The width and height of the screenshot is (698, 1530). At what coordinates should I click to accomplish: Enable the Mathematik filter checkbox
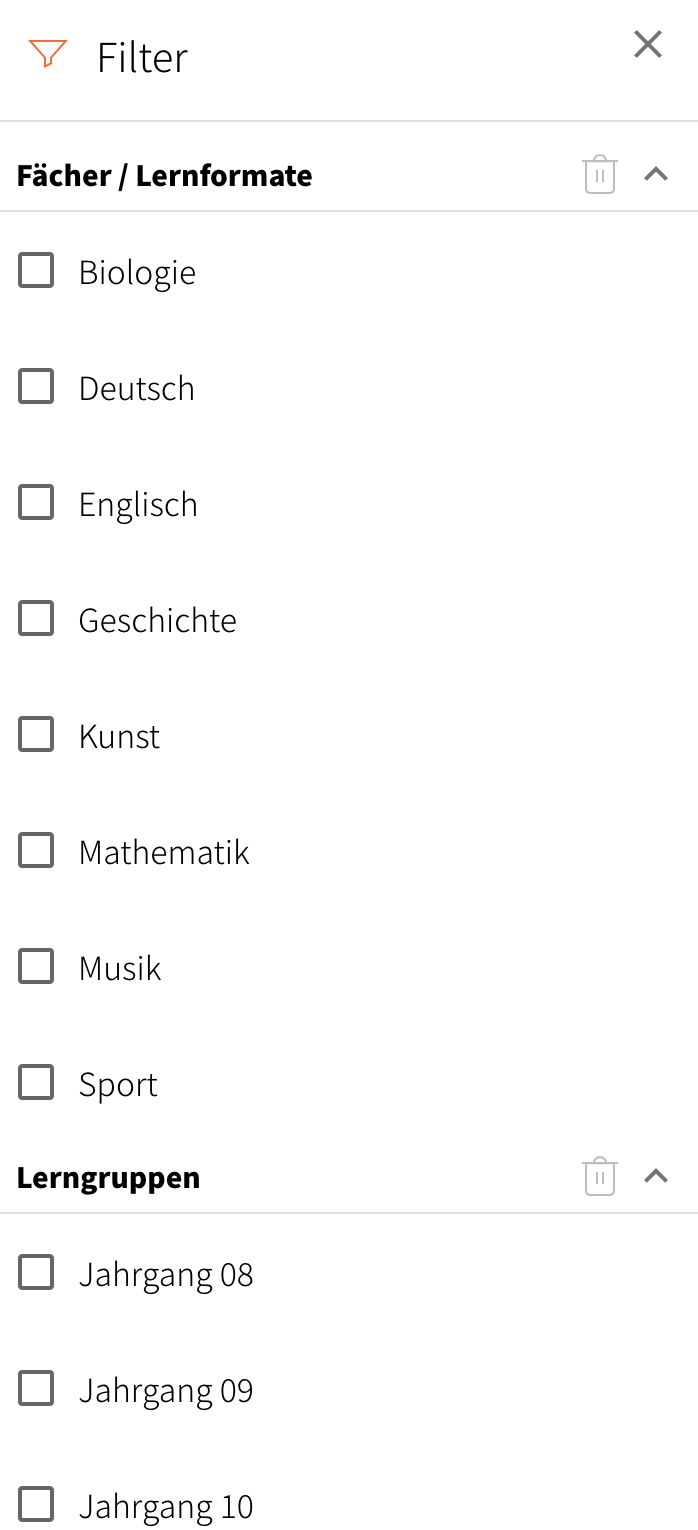click(x=36, y=850)
